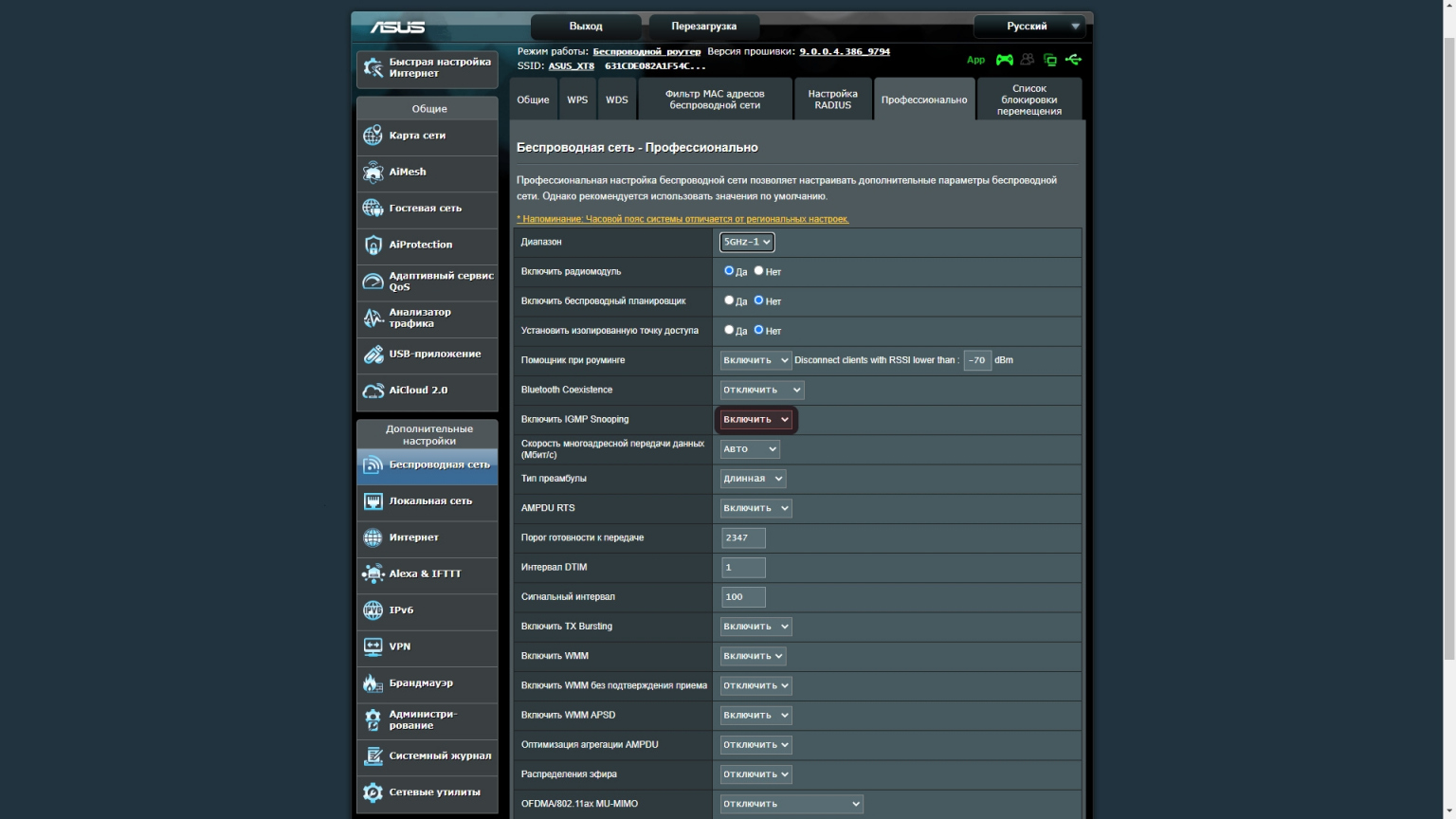Open Локальная сеть LAN icon
The image size is (1456, 819).
click(373, 501)
